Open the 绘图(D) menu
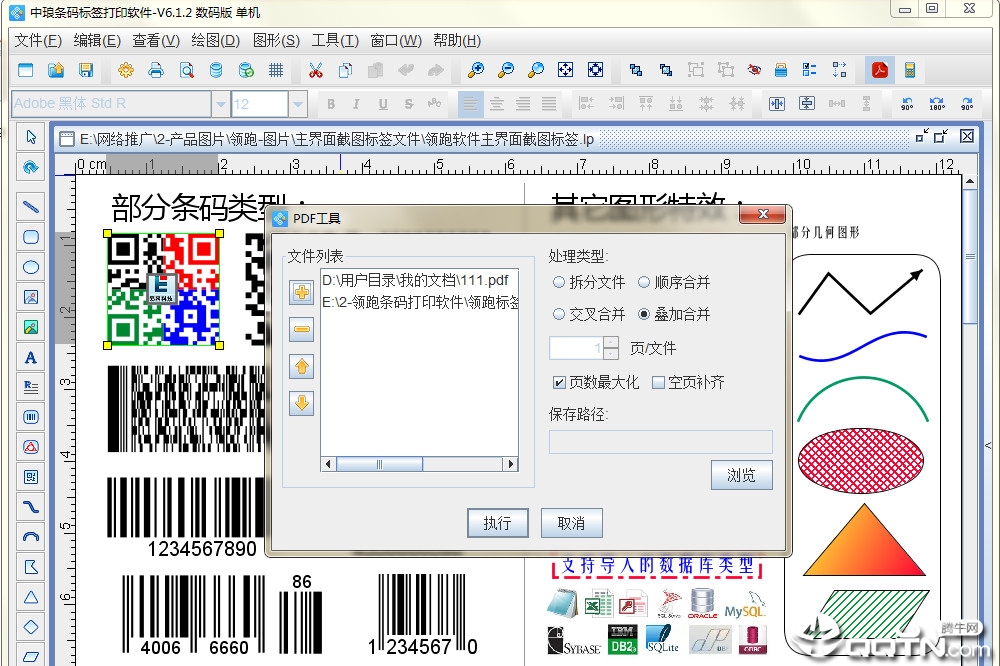 tap(216, 41)
